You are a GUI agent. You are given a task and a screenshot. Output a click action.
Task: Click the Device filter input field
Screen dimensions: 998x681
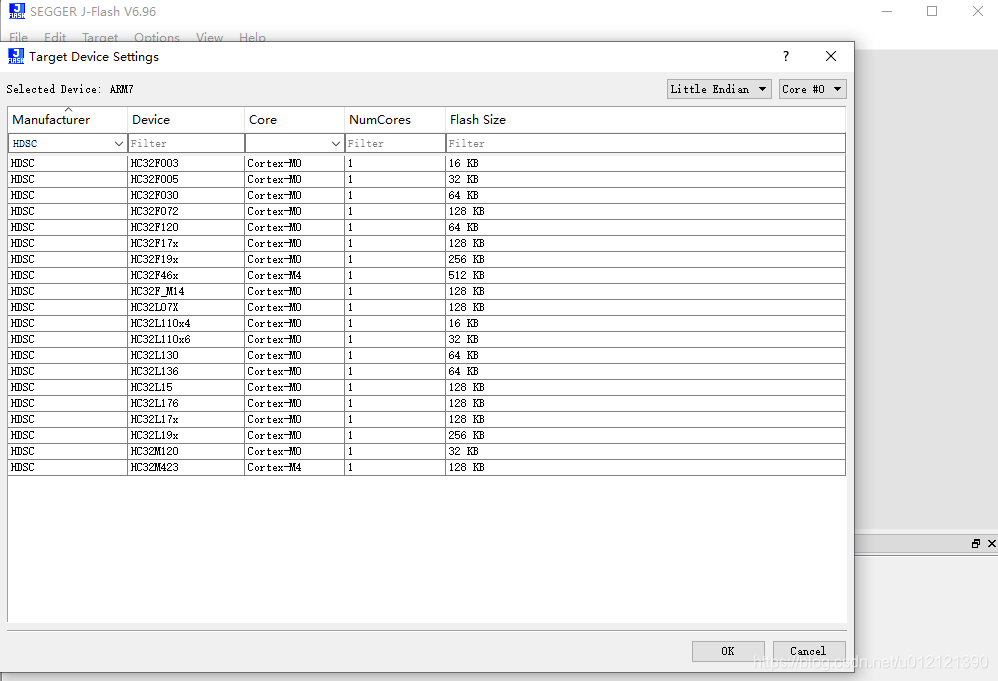(x=186, y=143)
